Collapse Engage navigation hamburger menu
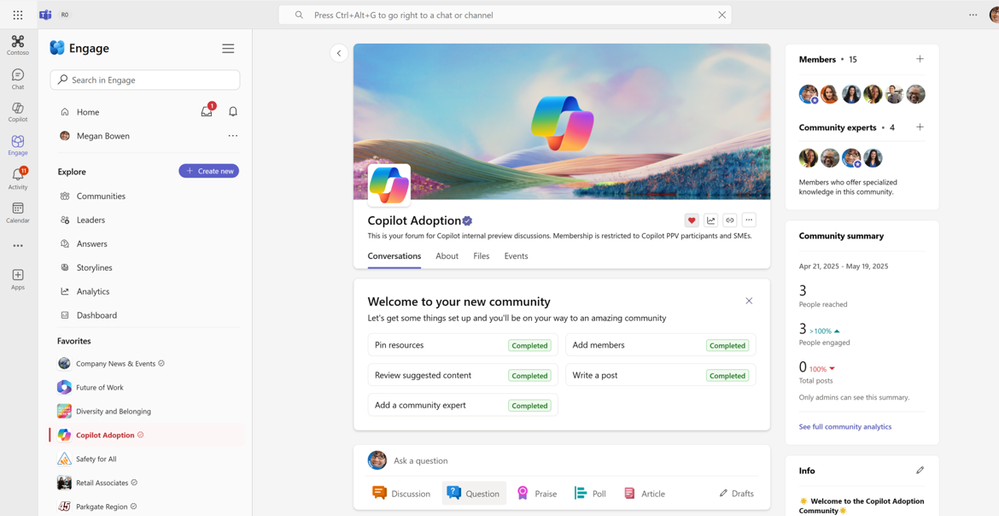The height and width of the screenshot is (516, 999). point(228,48)
